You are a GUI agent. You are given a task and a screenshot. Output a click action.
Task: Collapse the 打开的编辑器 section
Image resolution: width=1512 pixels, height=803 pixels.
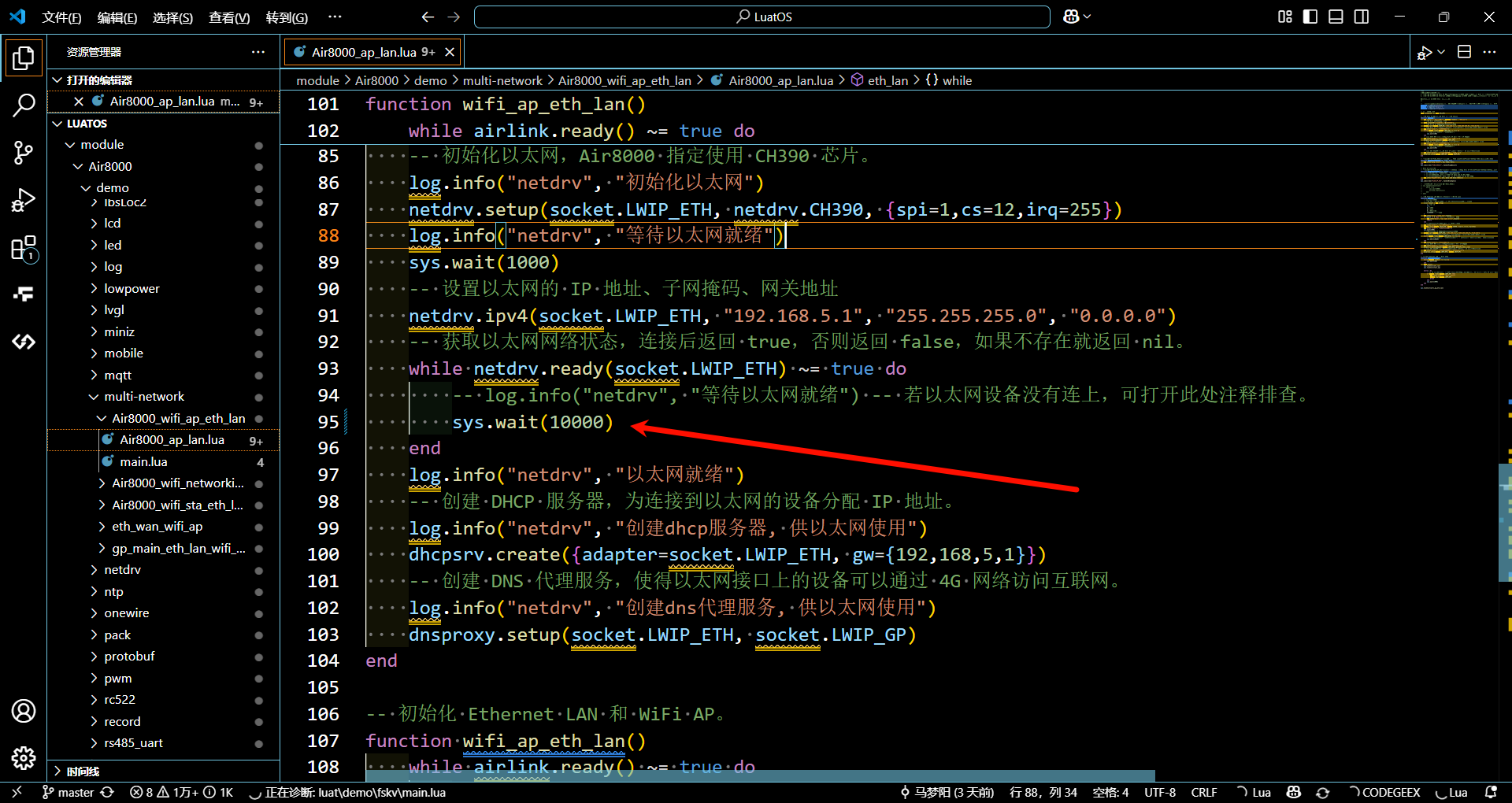coord(164,80)
